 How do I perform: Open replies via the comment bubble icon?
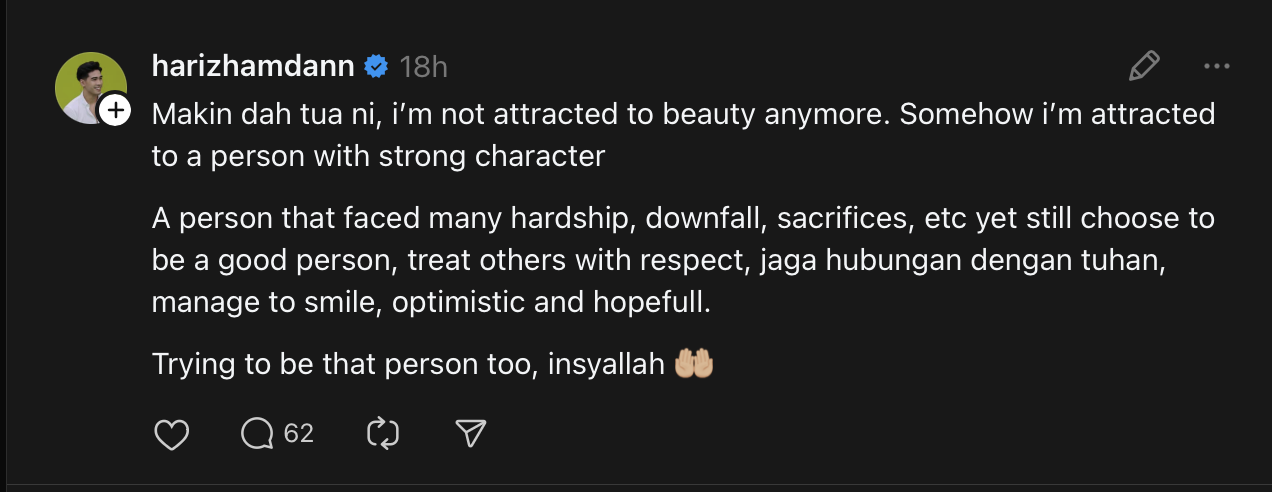tap(257, 433)
